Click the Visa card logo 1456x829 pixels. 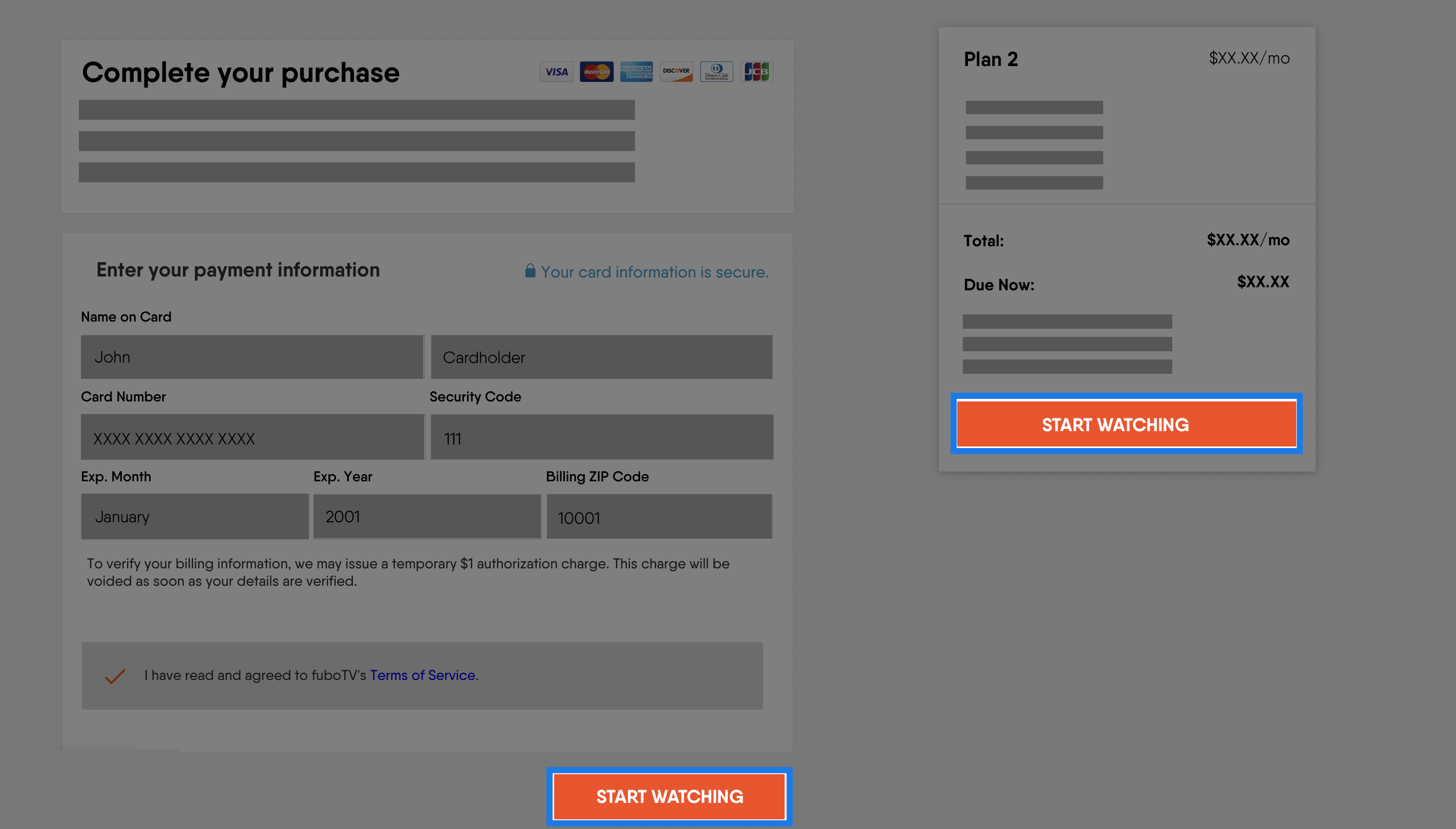(x=556, y=72)
